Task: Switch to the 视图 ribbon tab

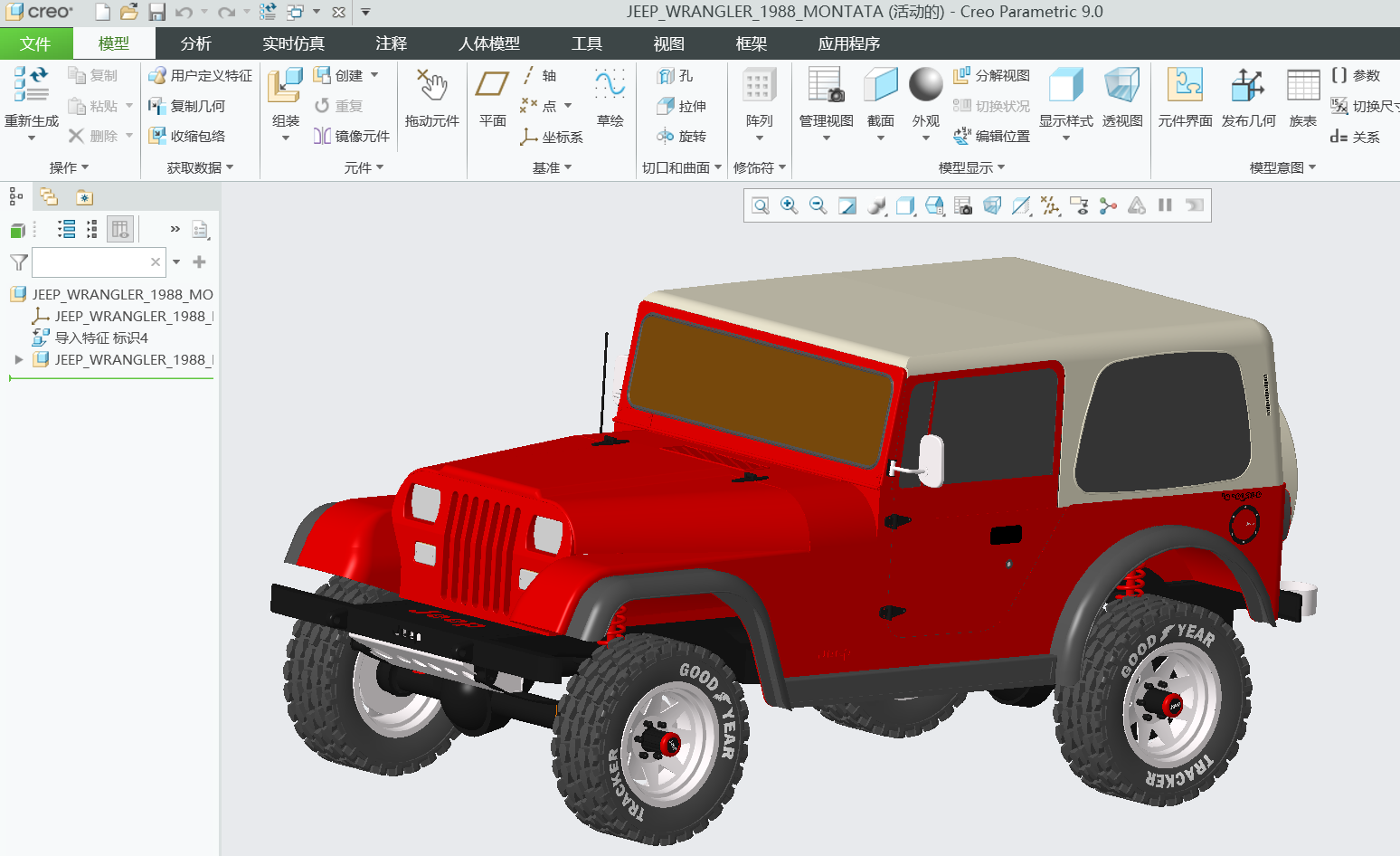Action: [x=668, y=43]
